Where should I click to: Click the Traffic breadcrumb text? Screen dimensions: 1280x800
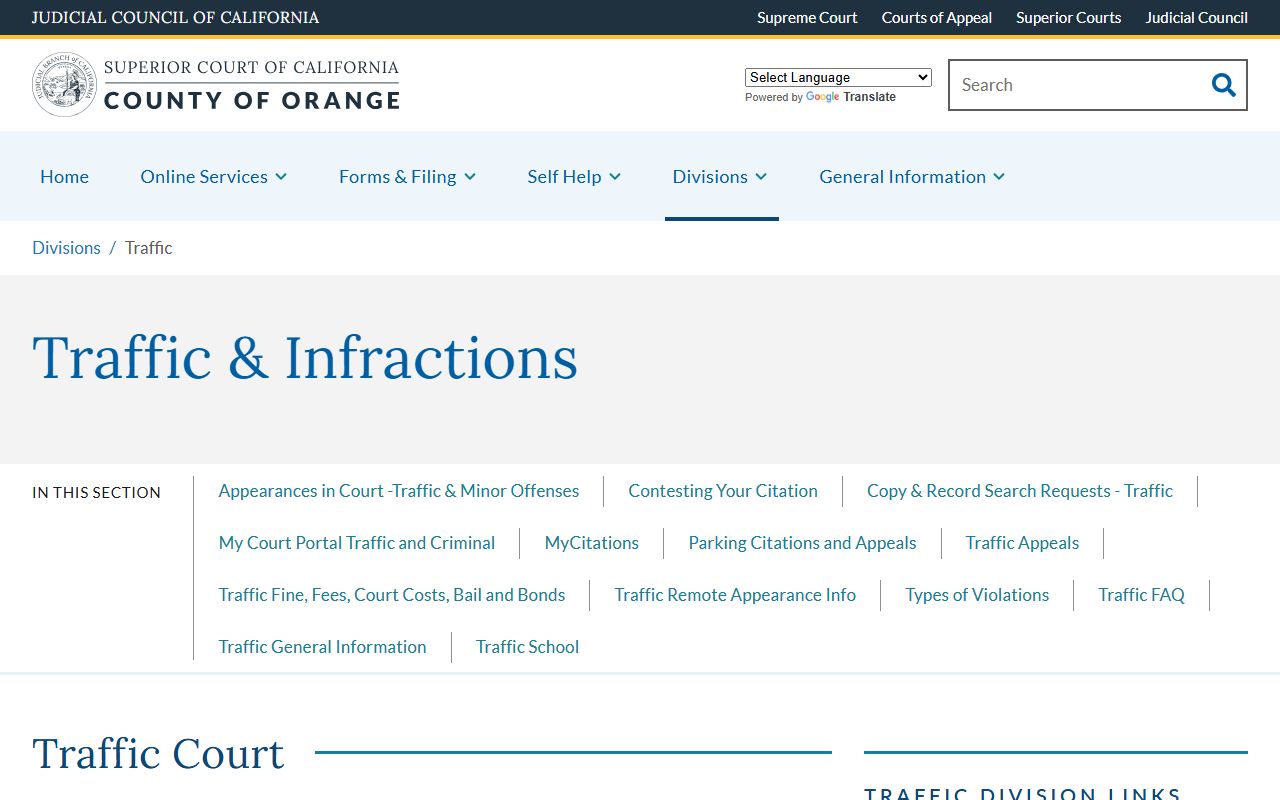(149, 248)
